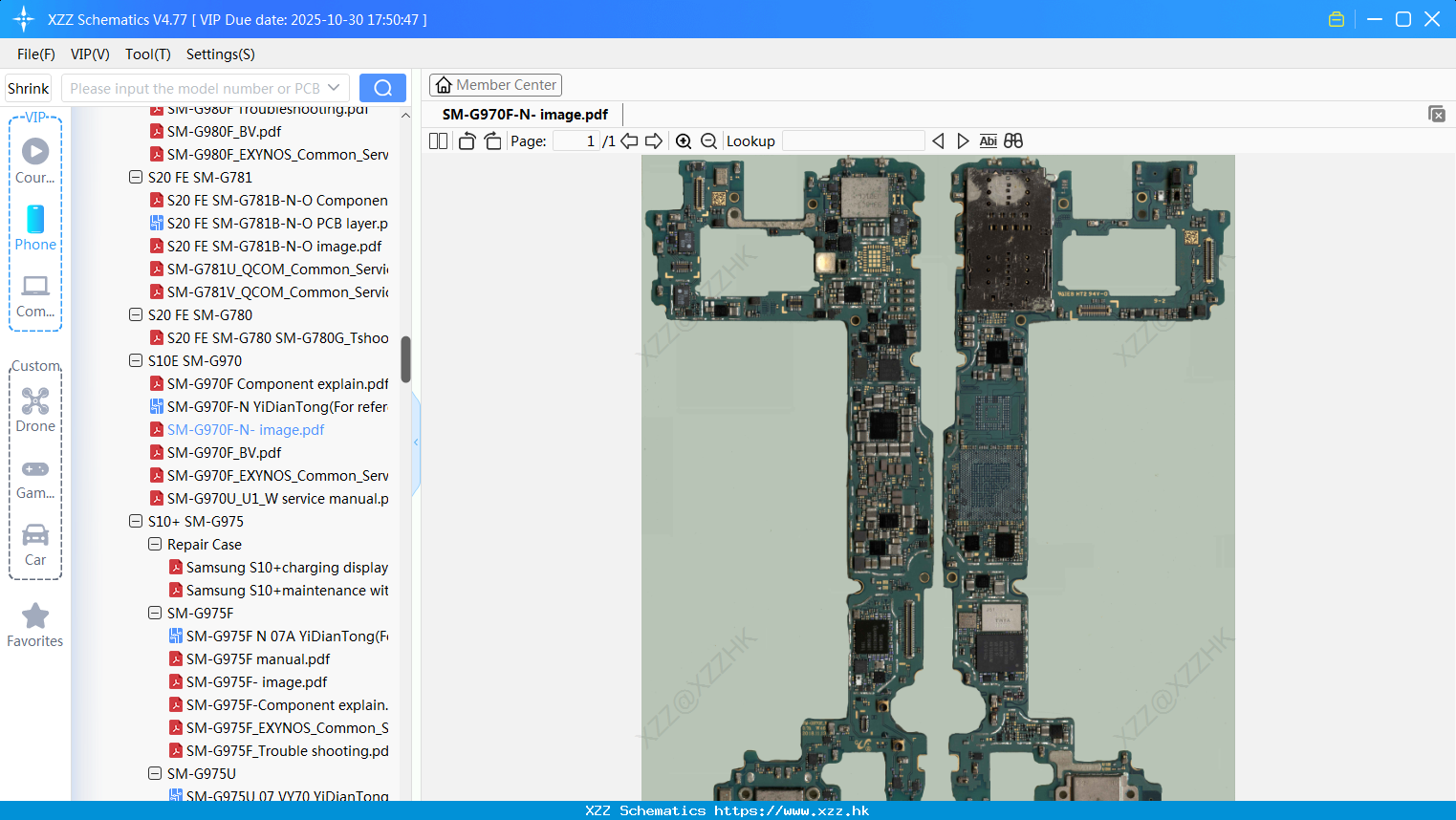Viewport: 1456px width, 820px height.
Task: Click the motherboard image in PDF viewer
Action: pyautogui.click(x=938, y=478)
